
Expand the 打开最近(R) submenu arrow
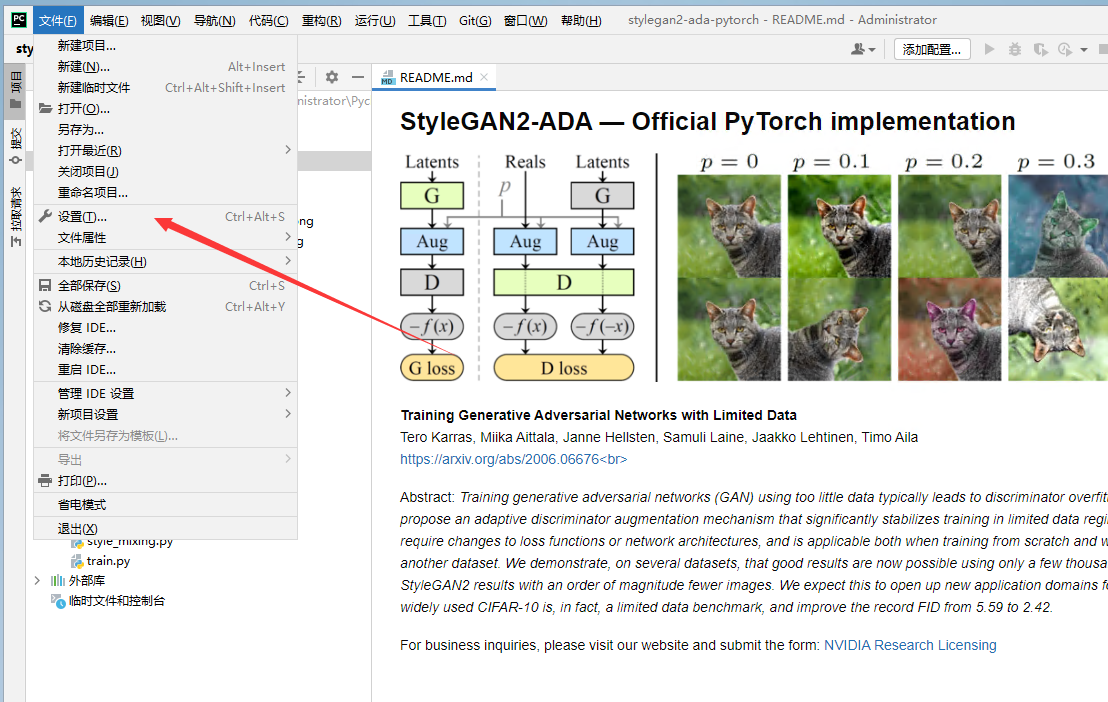(x=288, y=150)
